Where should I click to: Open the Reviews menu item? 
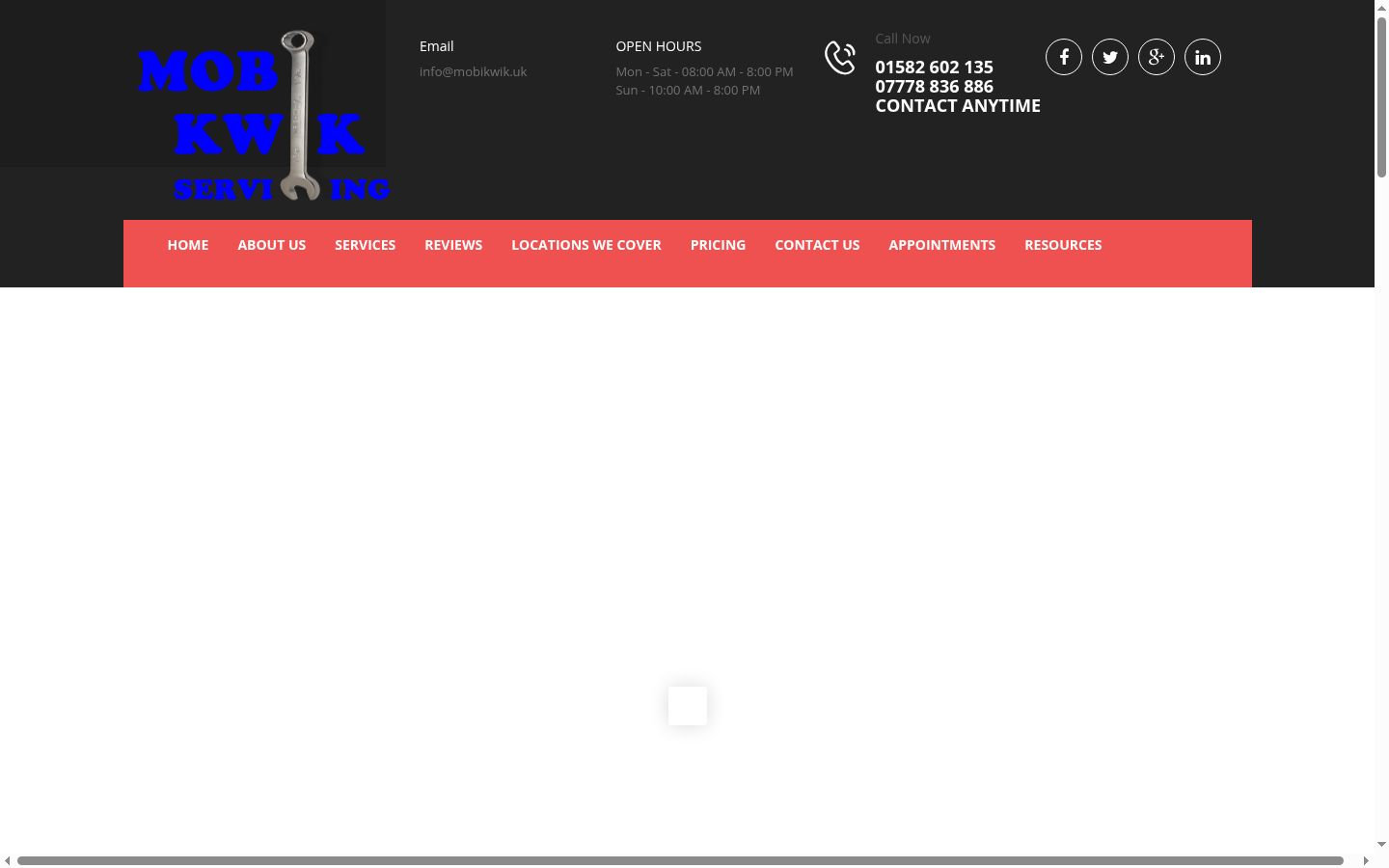453,245
